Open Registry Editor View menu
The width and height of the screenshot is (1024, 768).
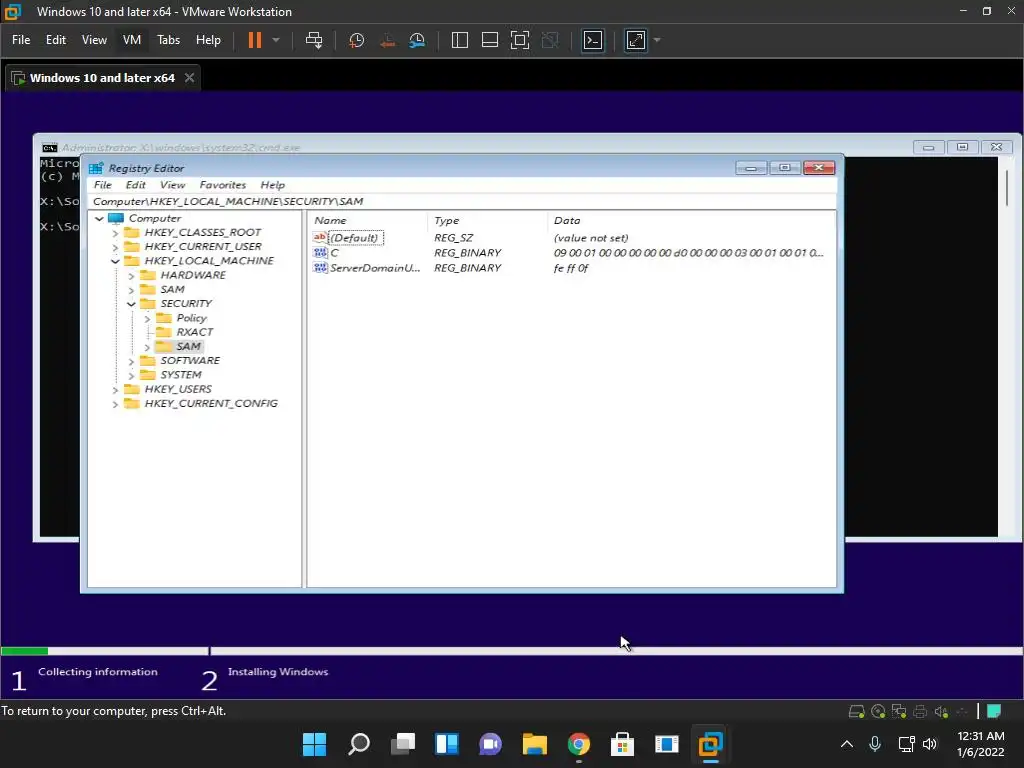172,185
